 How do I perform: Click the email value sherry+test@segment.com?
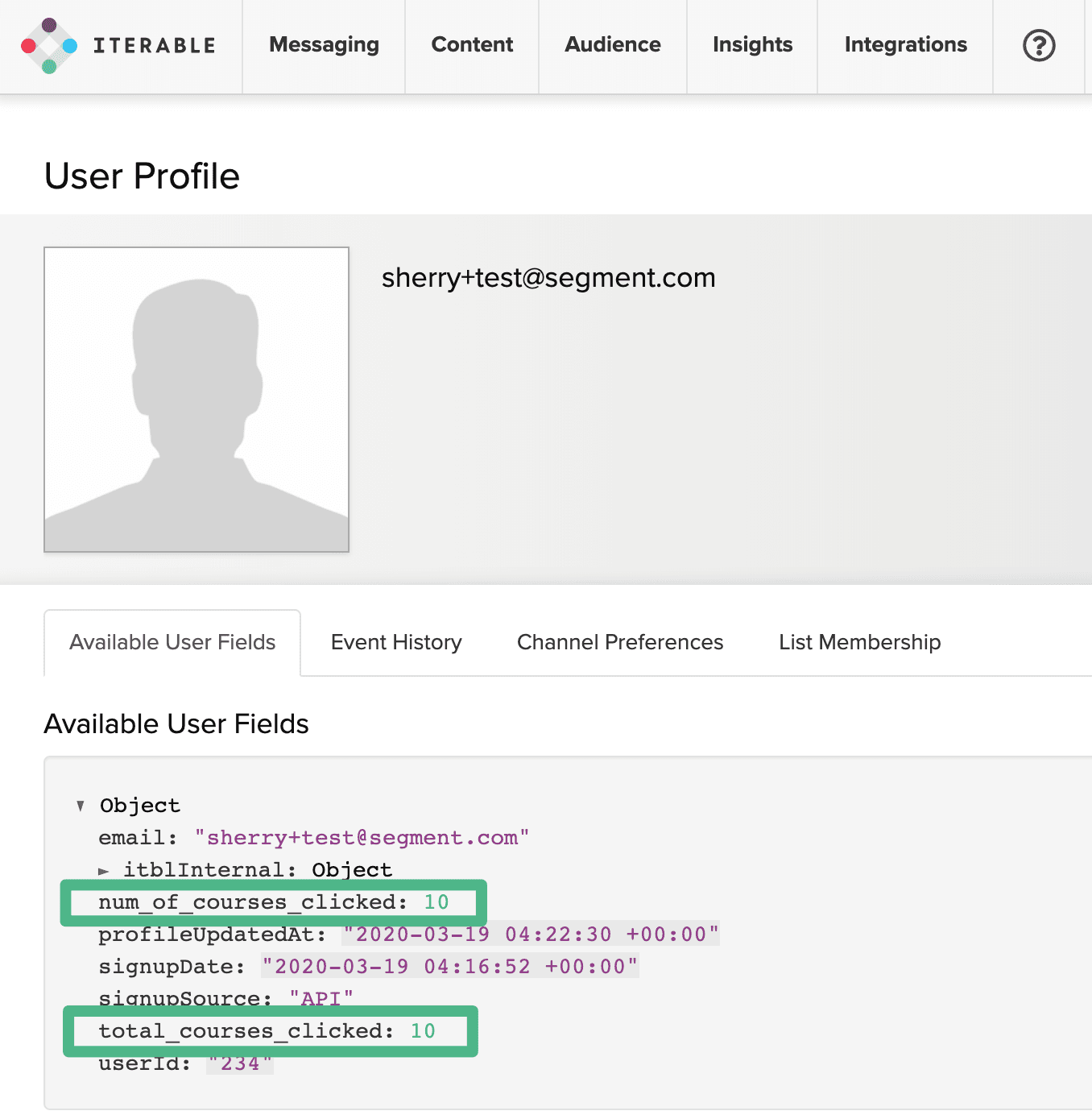[x=362, y=838]
